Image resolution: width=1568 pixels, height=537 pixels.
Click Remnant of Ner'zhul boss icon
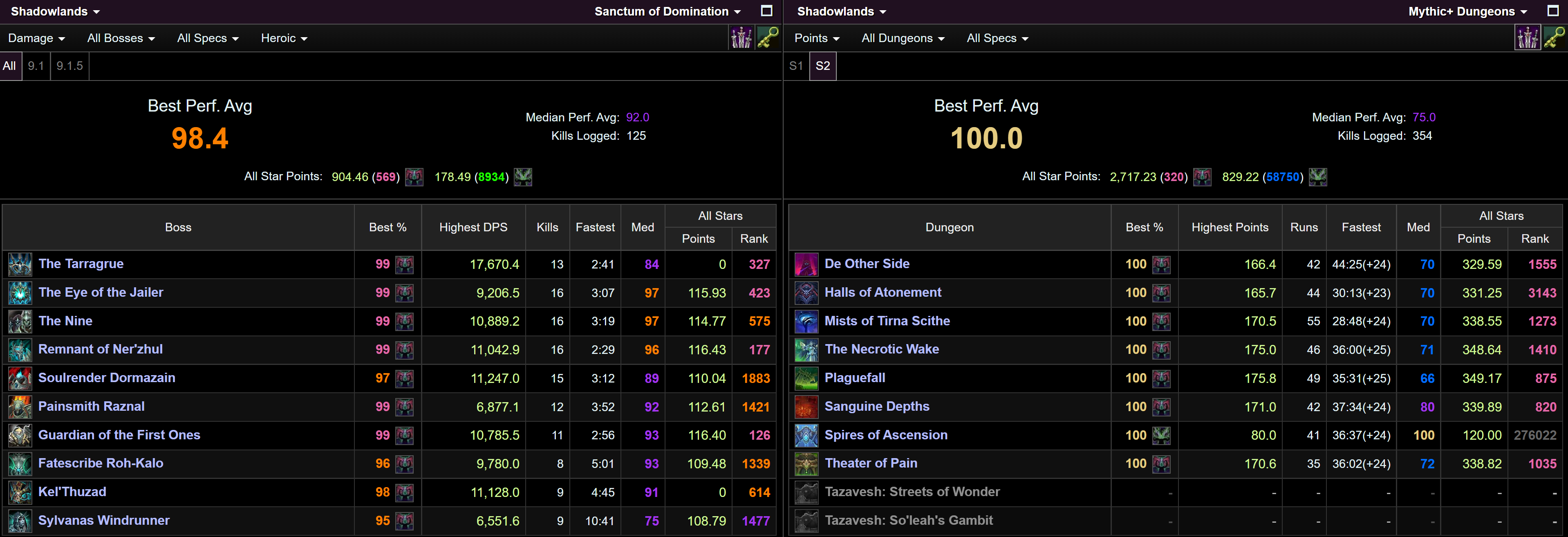click(x=20, y=349)
